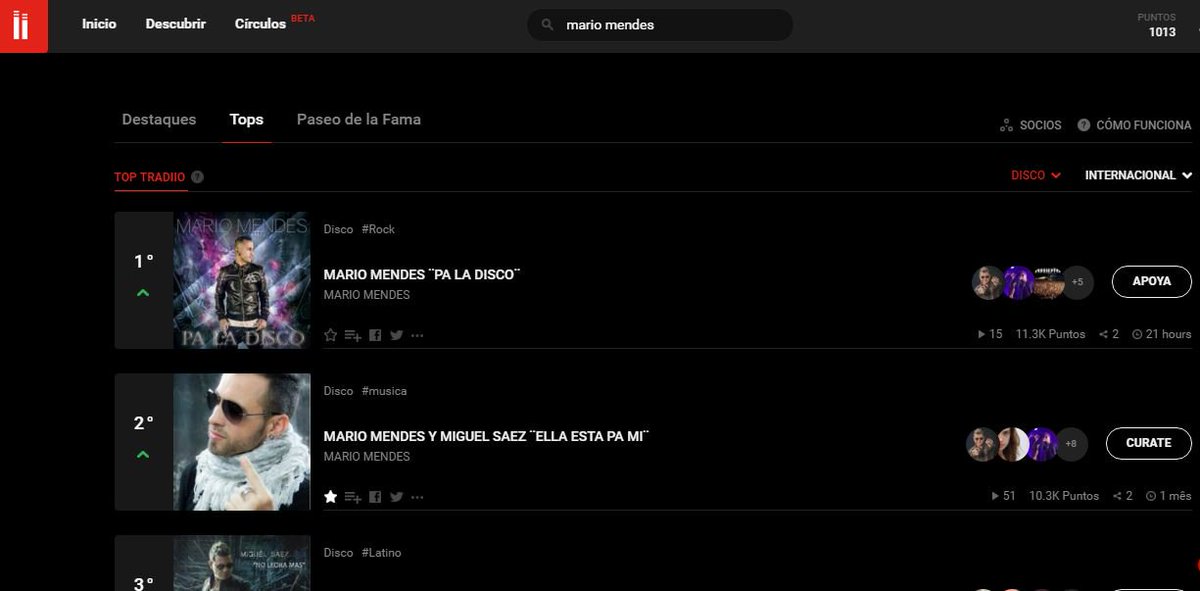Favorite the PA LA DISCO track star
Screen dimensions: 1200x591
click(x=331, y=335)
